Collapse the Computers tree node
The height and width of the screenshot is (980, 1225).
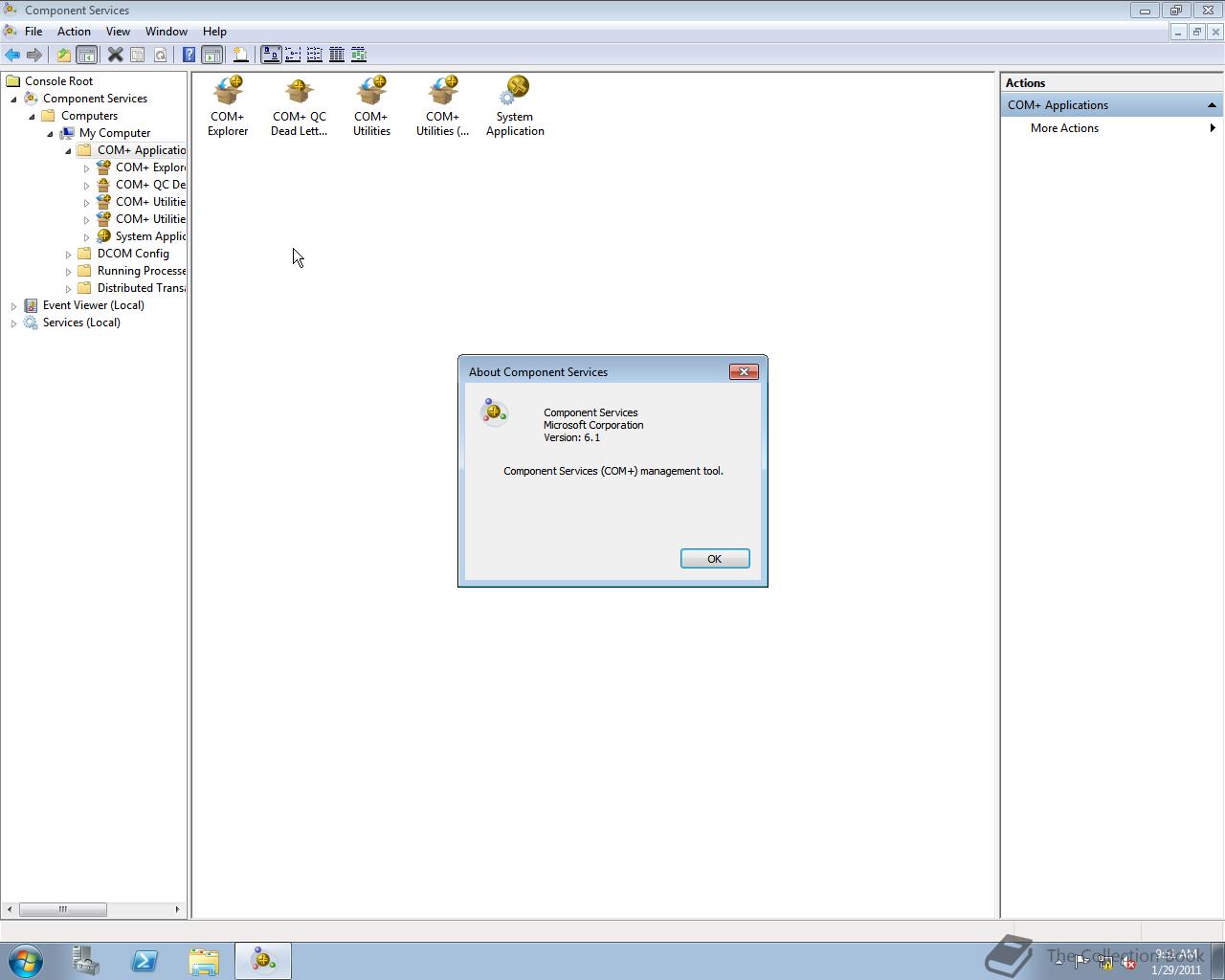pos(33,116)
